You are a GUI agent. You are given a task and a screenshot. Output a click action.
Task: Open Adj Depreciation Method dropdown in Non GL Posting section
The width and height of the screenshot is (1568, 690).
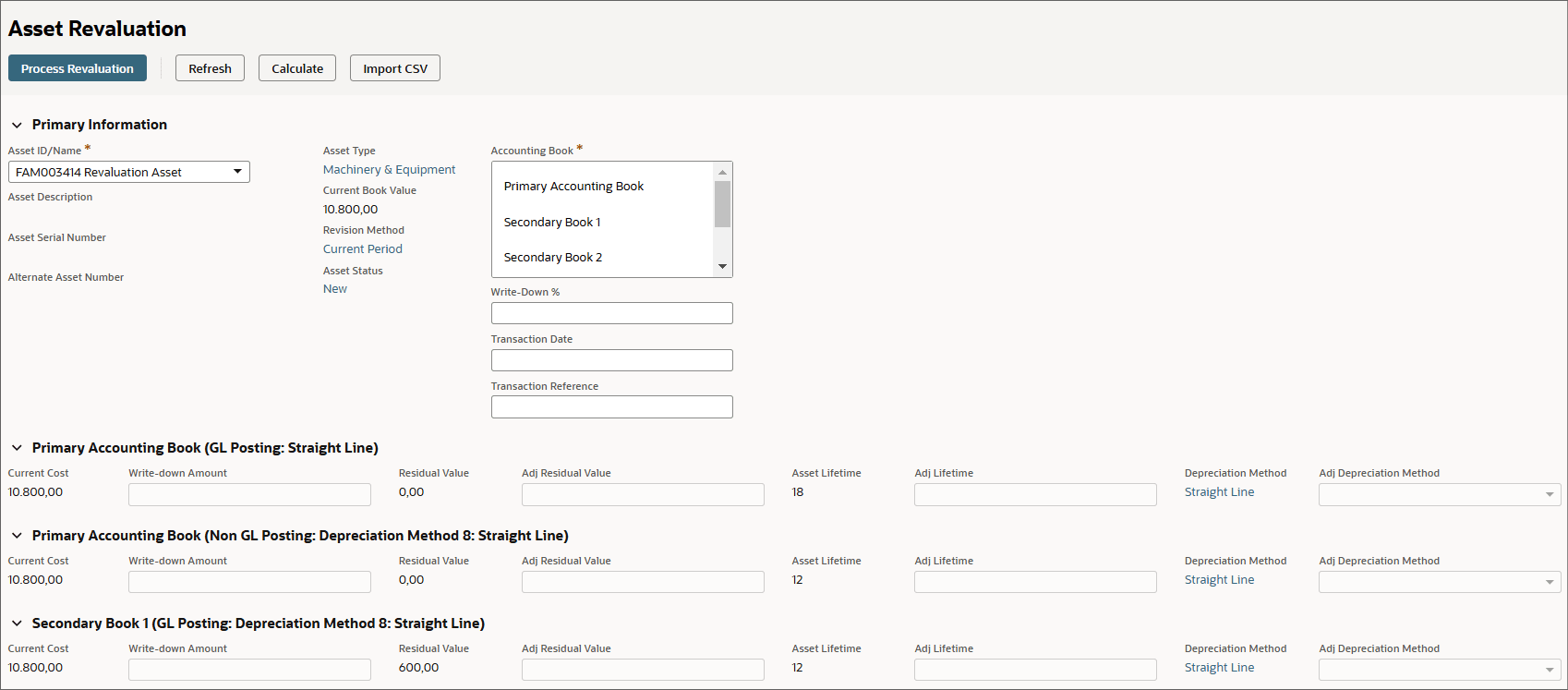coord(1440,582)
